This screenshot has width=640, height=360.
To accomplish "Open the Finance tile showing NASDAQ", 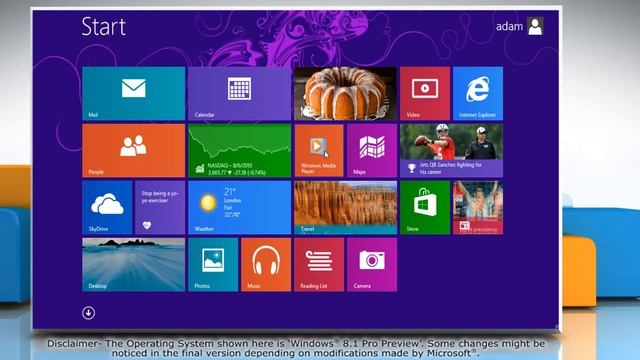I will [240, 151].
